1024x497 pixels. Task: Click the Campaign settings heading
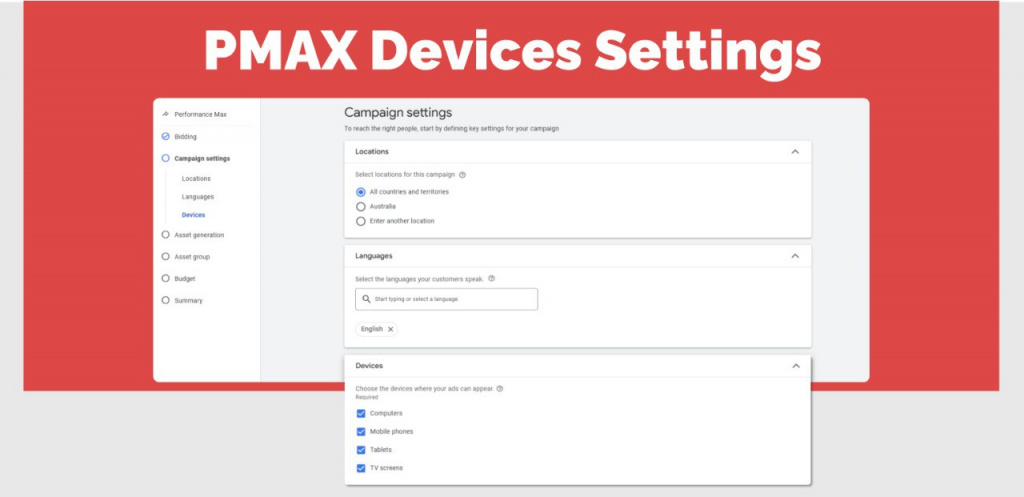tap(398, 112)
